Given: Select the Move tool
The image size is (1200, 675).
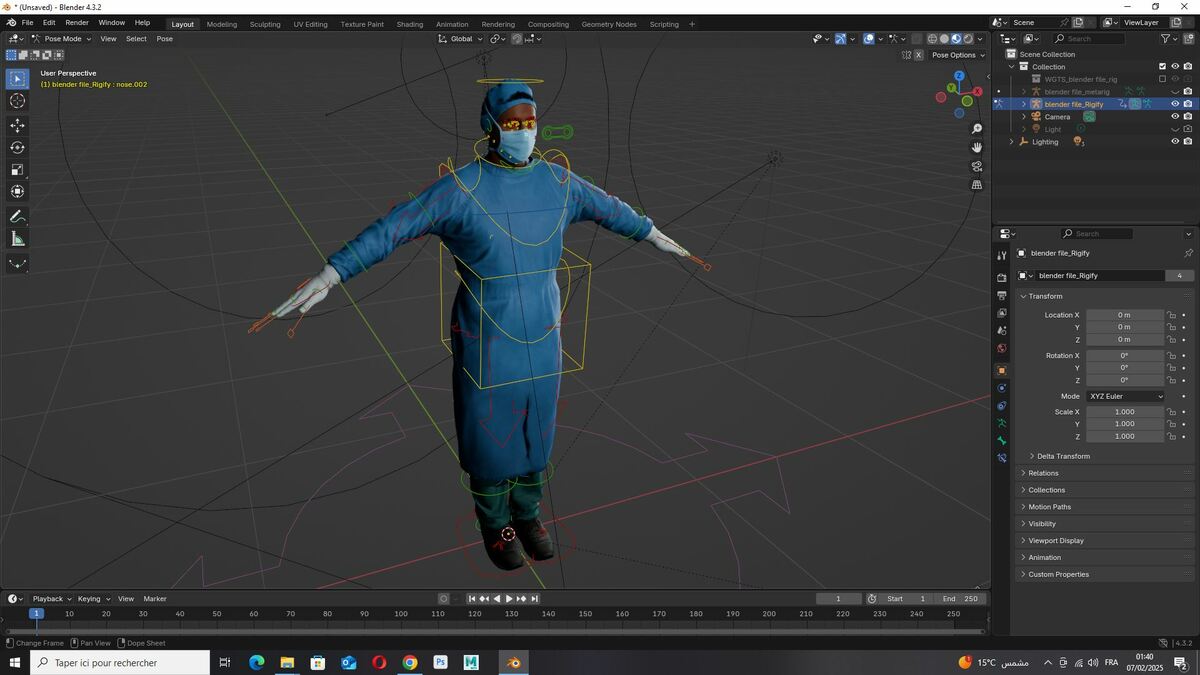Looking at the screenshot, I should coord(17,126).
